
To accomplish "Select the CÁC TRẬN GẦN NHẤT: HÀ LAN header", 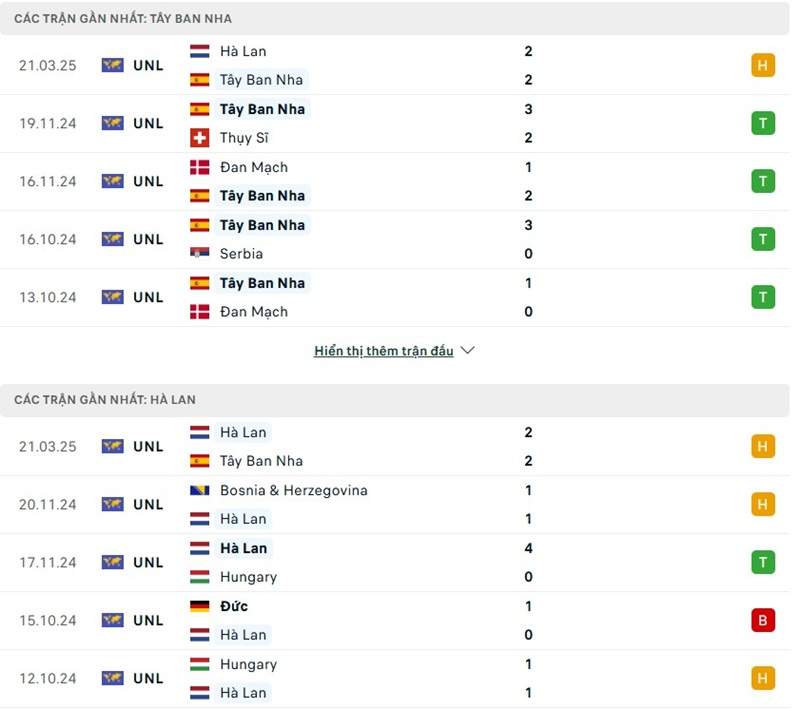I will coord(105,400).
